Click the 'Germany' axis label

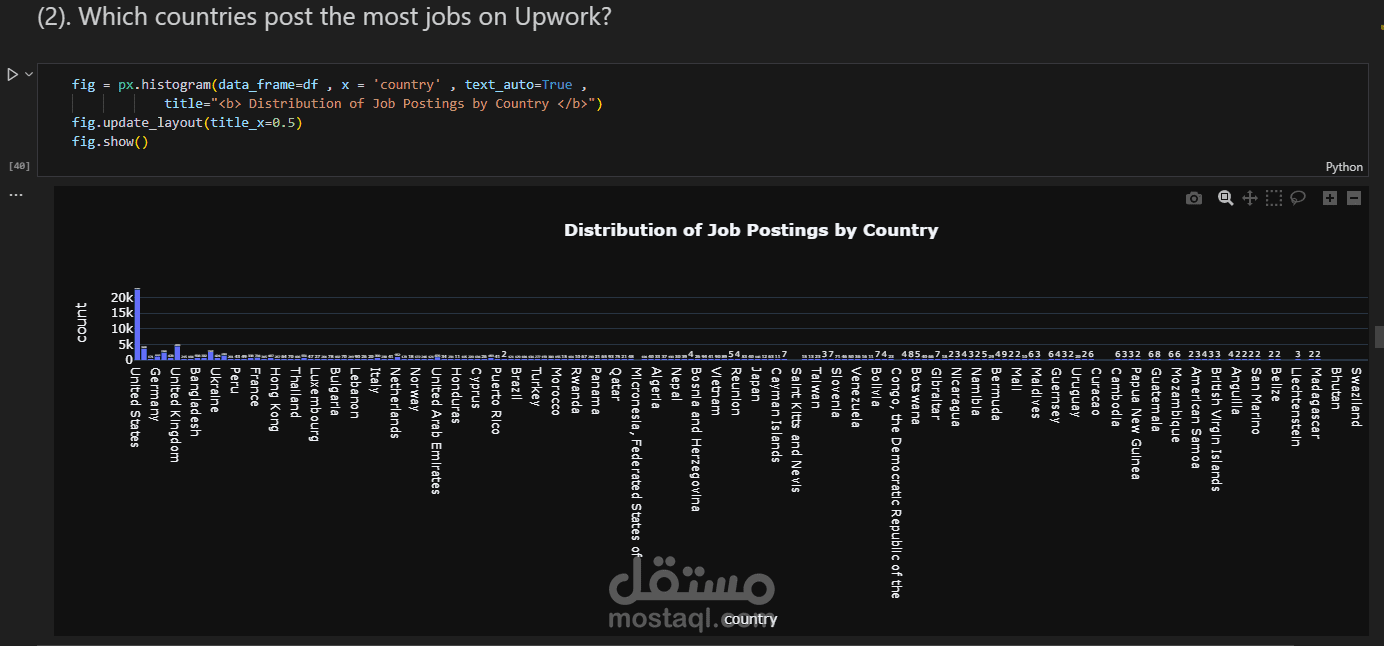pos(155,394)
